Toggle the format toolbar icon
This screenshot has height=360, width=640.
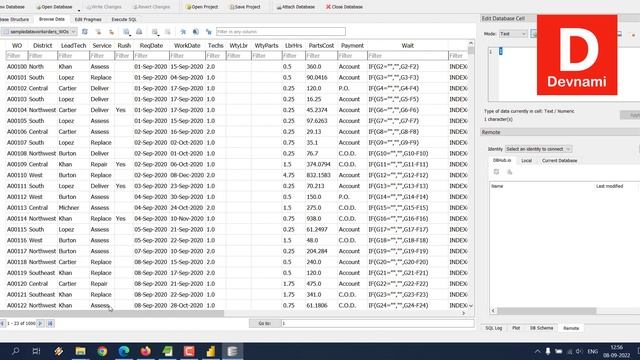pyautogui.click(x=183, y=31)
